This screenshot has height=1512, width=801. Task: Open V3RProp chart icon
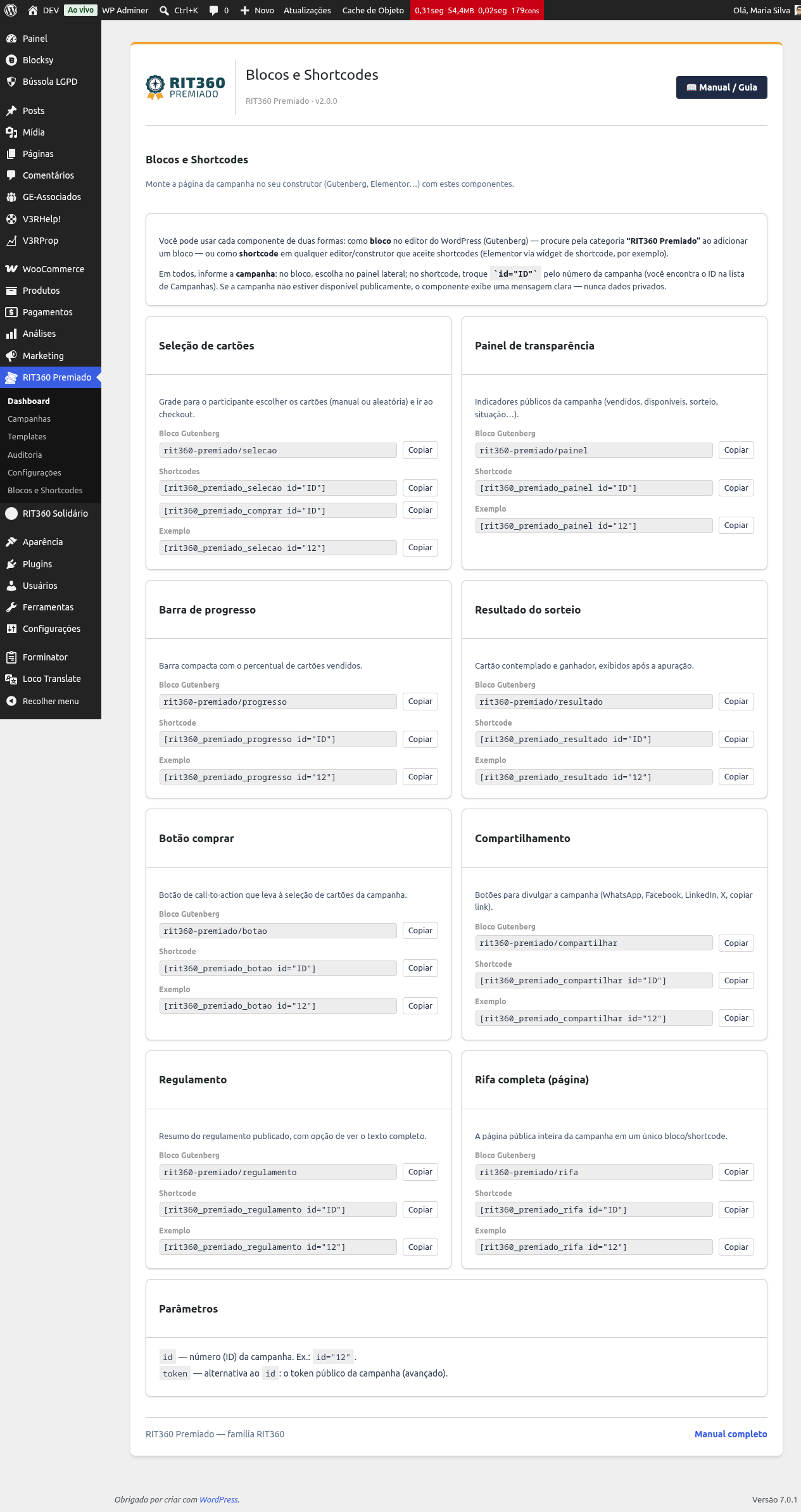pyautogui.click(x=11, y=241)
